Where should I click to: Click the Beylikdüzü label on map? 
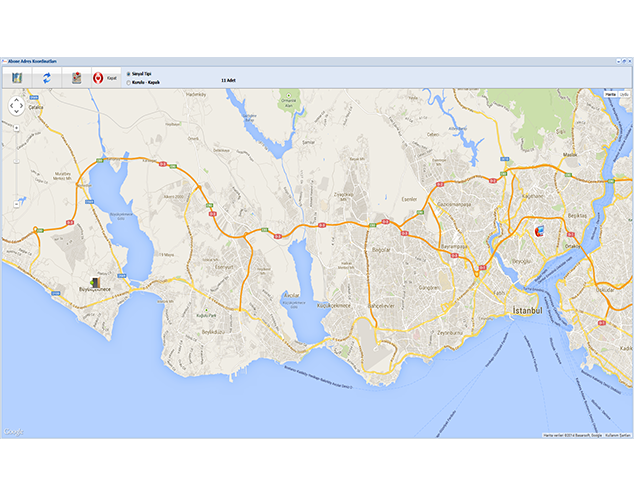[213, 332]
